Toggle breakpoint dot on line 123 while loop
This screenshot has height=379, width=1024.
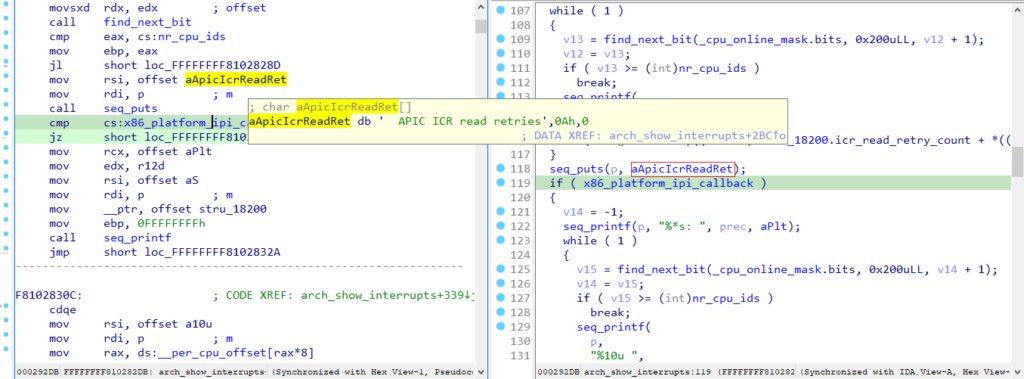coord(501,240)
